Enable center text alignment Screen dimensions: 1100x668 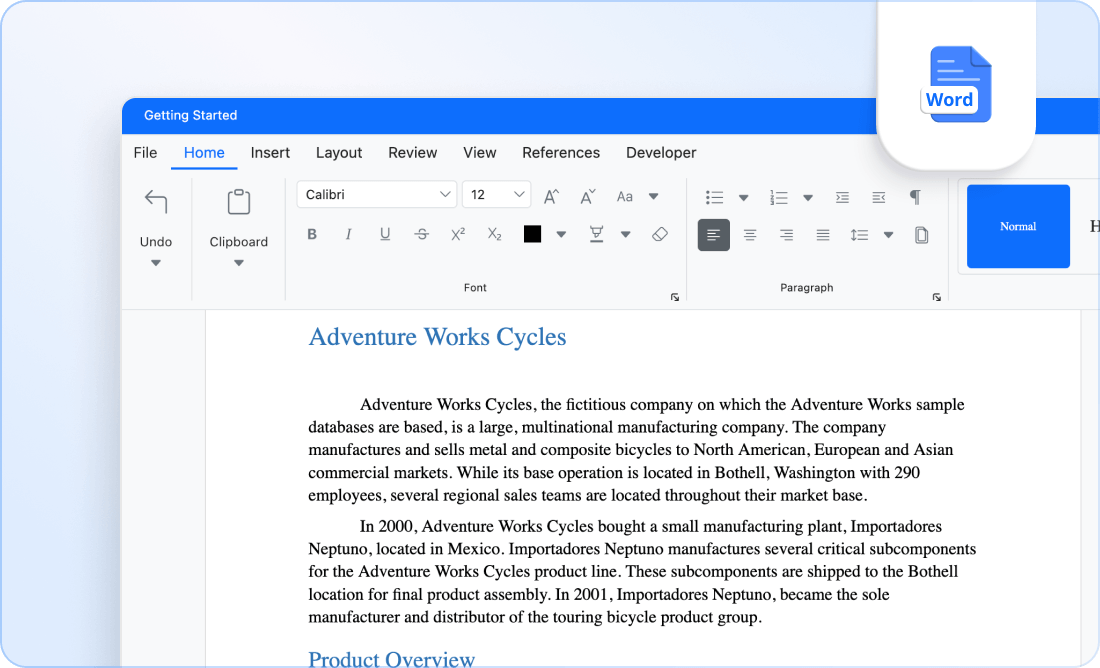point(750,234)
